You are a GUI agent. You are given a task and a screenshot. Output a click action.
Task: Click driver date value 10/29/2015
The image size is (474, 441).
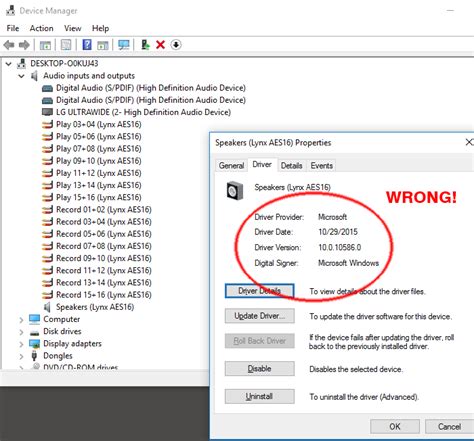tap(338, 232)
